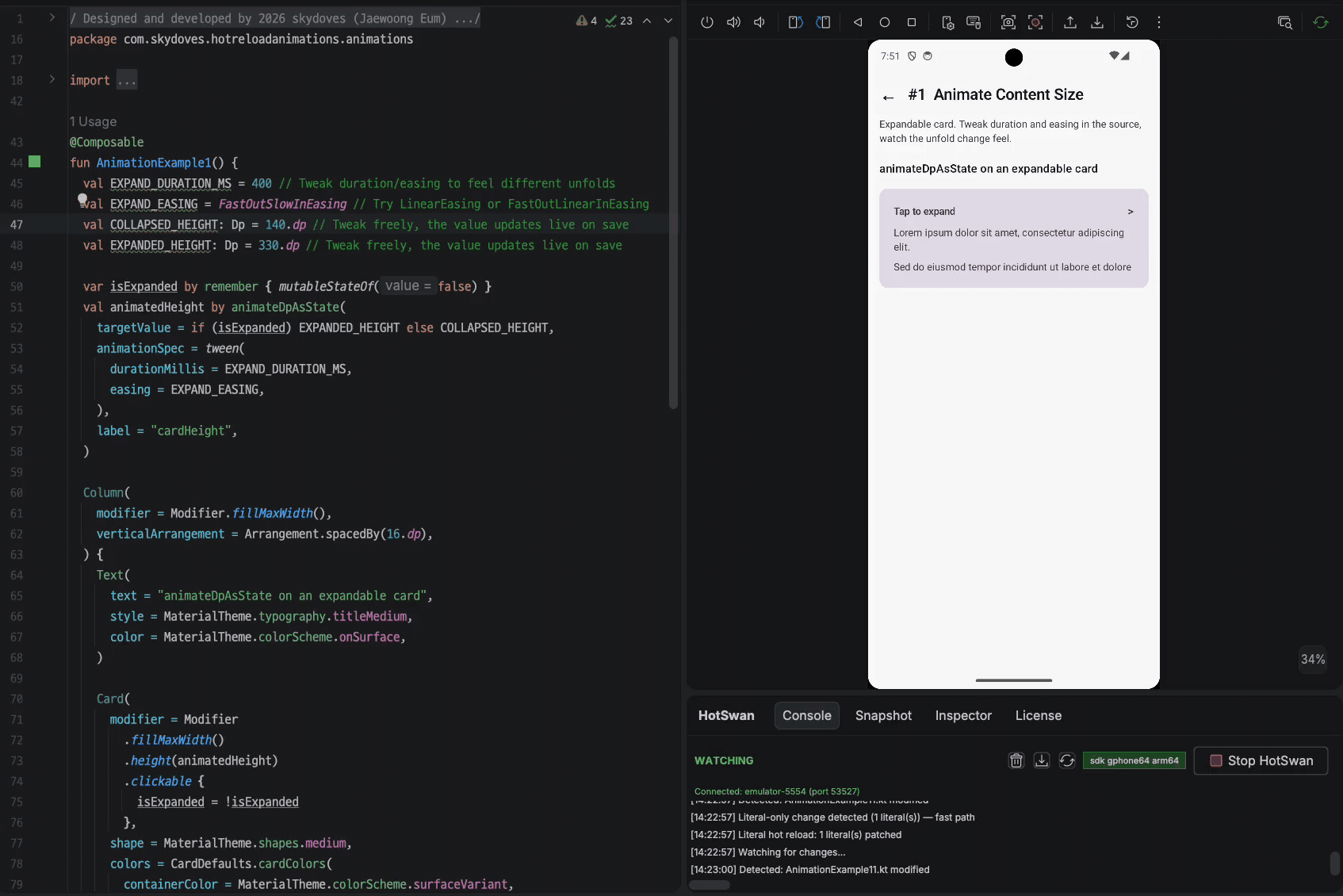Tap emulator Home circle button
The height and width of the screenshot is (896, 1343).
tap(885, 22)
